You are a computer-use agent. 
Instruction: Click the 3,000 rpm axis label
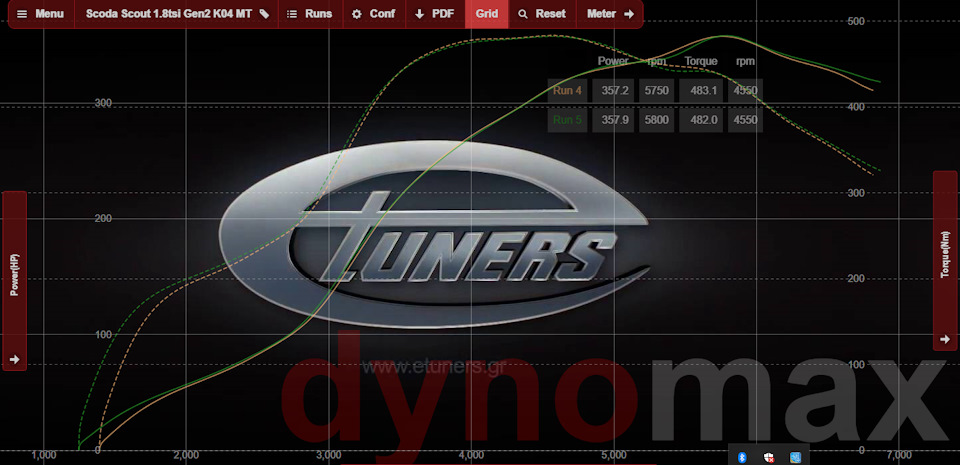click(329, 455)
